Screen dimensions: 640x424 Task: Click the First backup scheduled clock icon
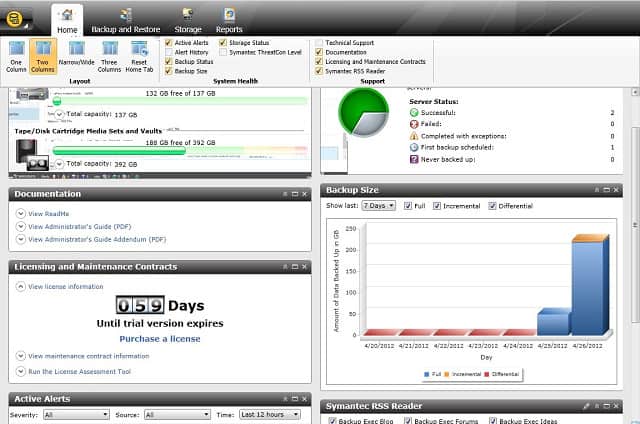pos(414,147)
